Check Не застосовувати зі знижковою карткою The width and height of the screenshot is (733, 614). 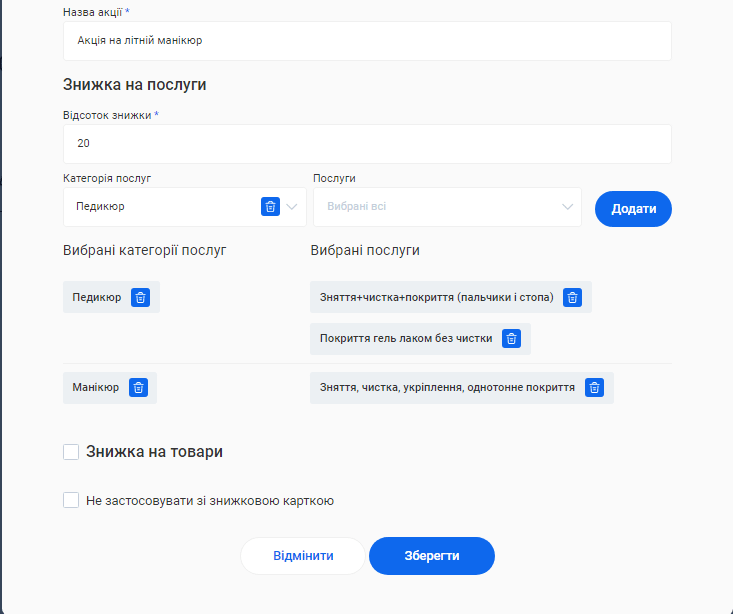coord(71,500)
